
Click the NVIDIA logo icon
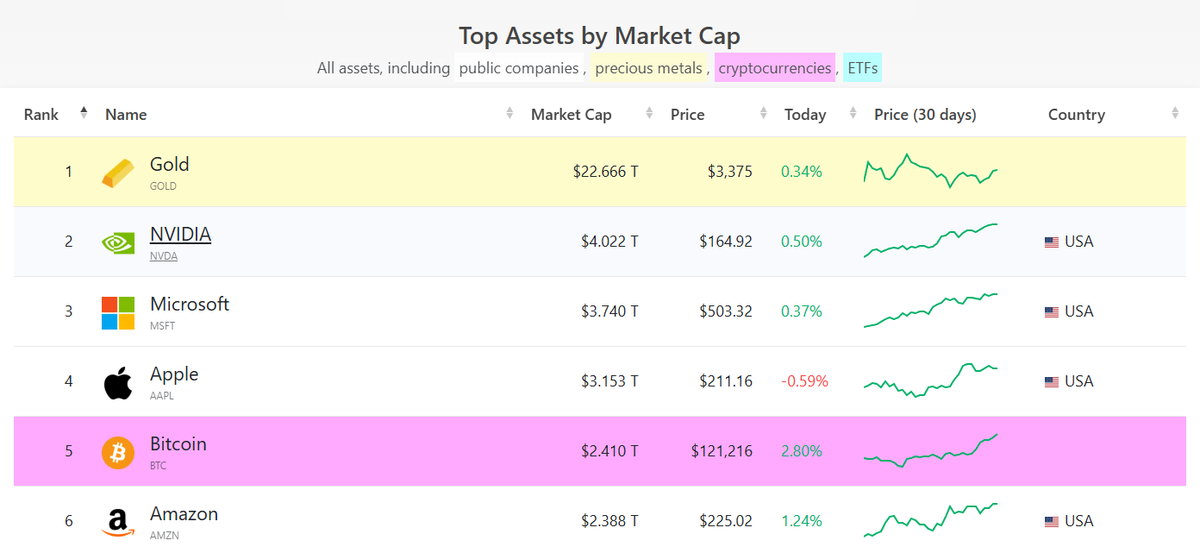pos(117,242)
